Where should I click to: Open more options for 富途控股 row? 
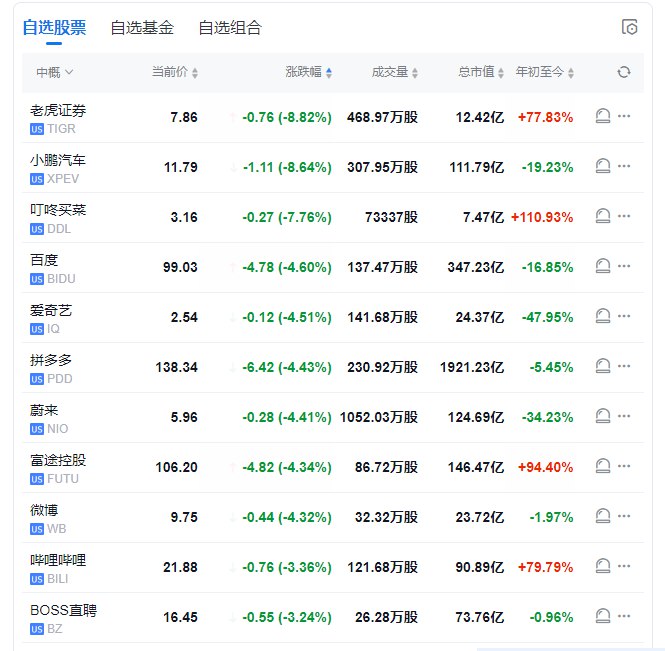click(x=624, y=466)
